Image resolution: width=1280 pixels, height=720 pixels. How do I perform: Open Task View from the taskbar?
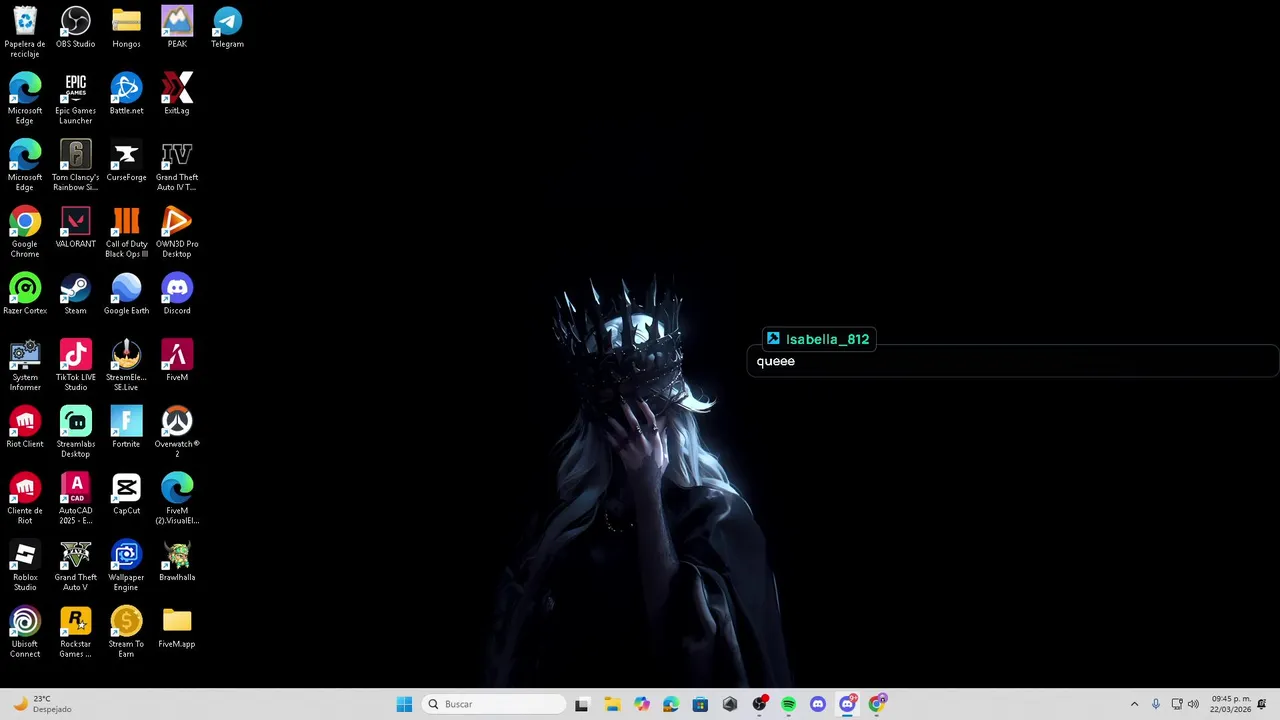(x=582, y=704)
